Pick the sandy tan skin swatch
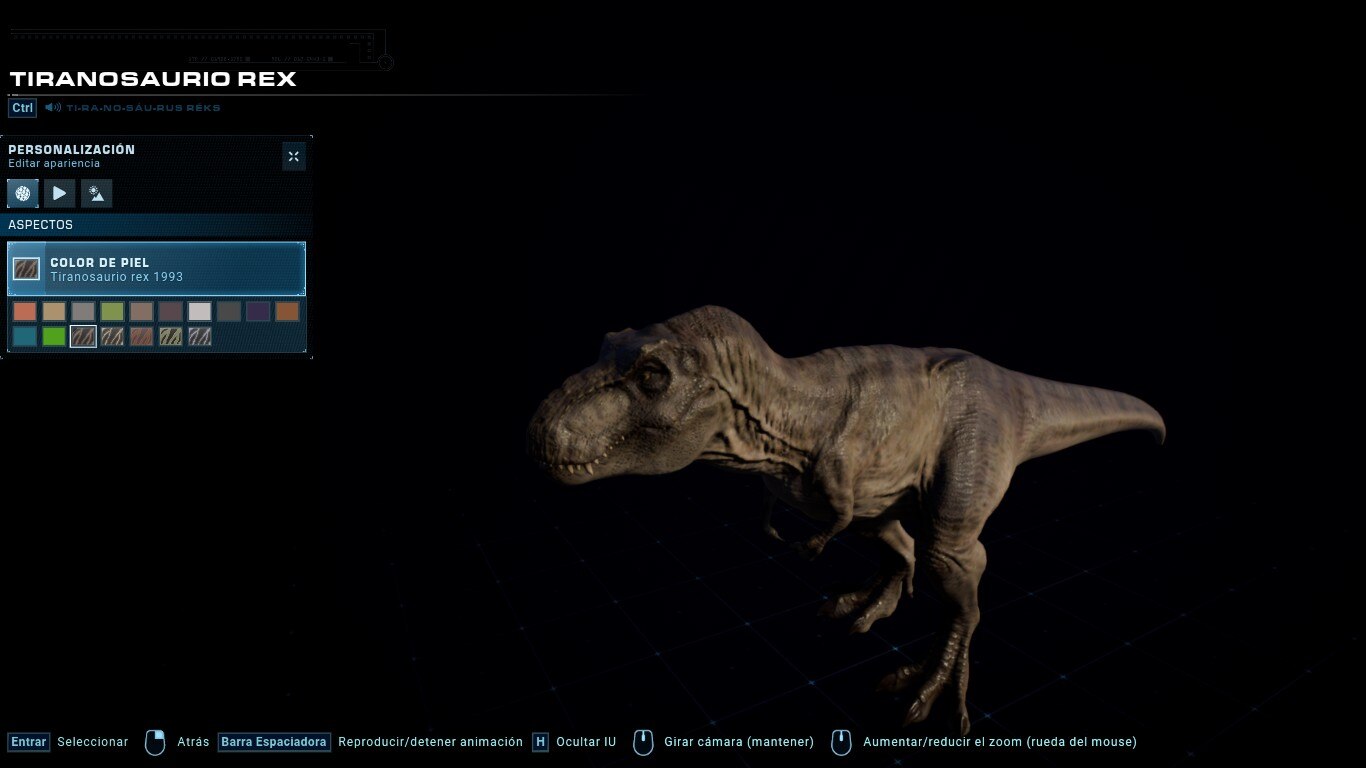 [x=54, y=311]
